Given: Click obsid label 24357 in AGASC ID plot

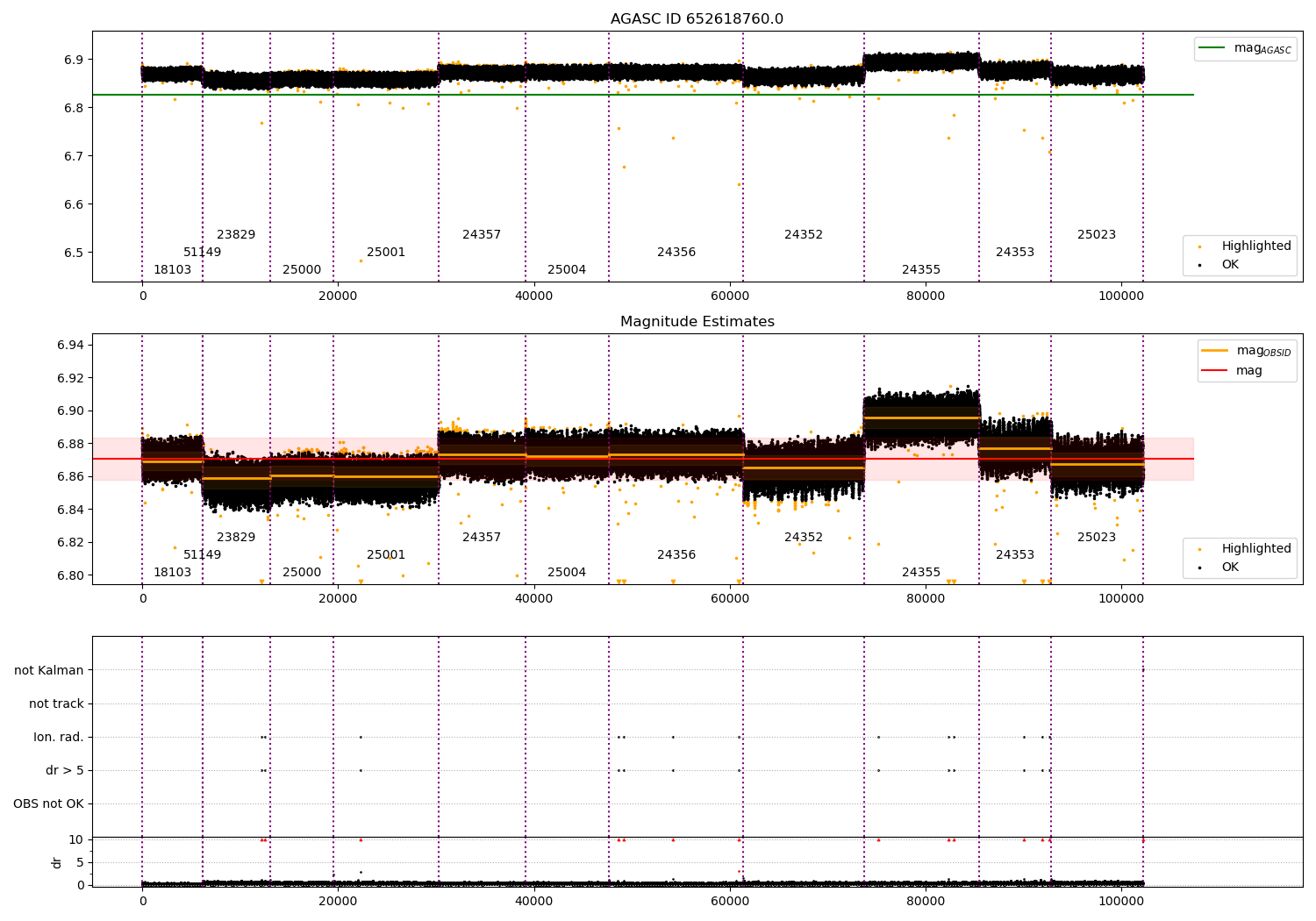Looking at the screenshot, I should click(x=482, y=235).
